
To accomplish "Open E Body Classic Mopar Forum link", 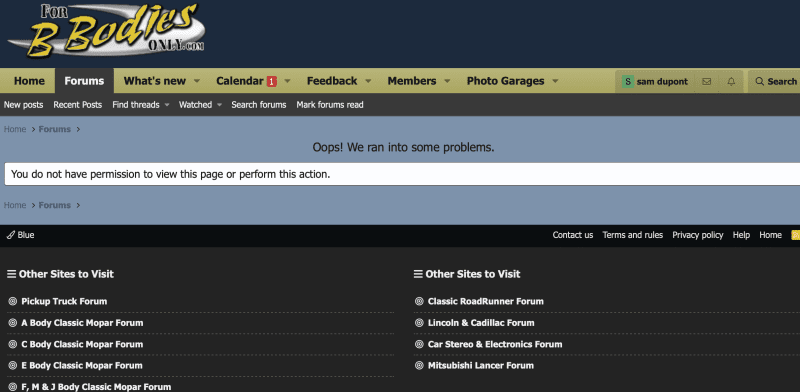I will pos(82,365).
